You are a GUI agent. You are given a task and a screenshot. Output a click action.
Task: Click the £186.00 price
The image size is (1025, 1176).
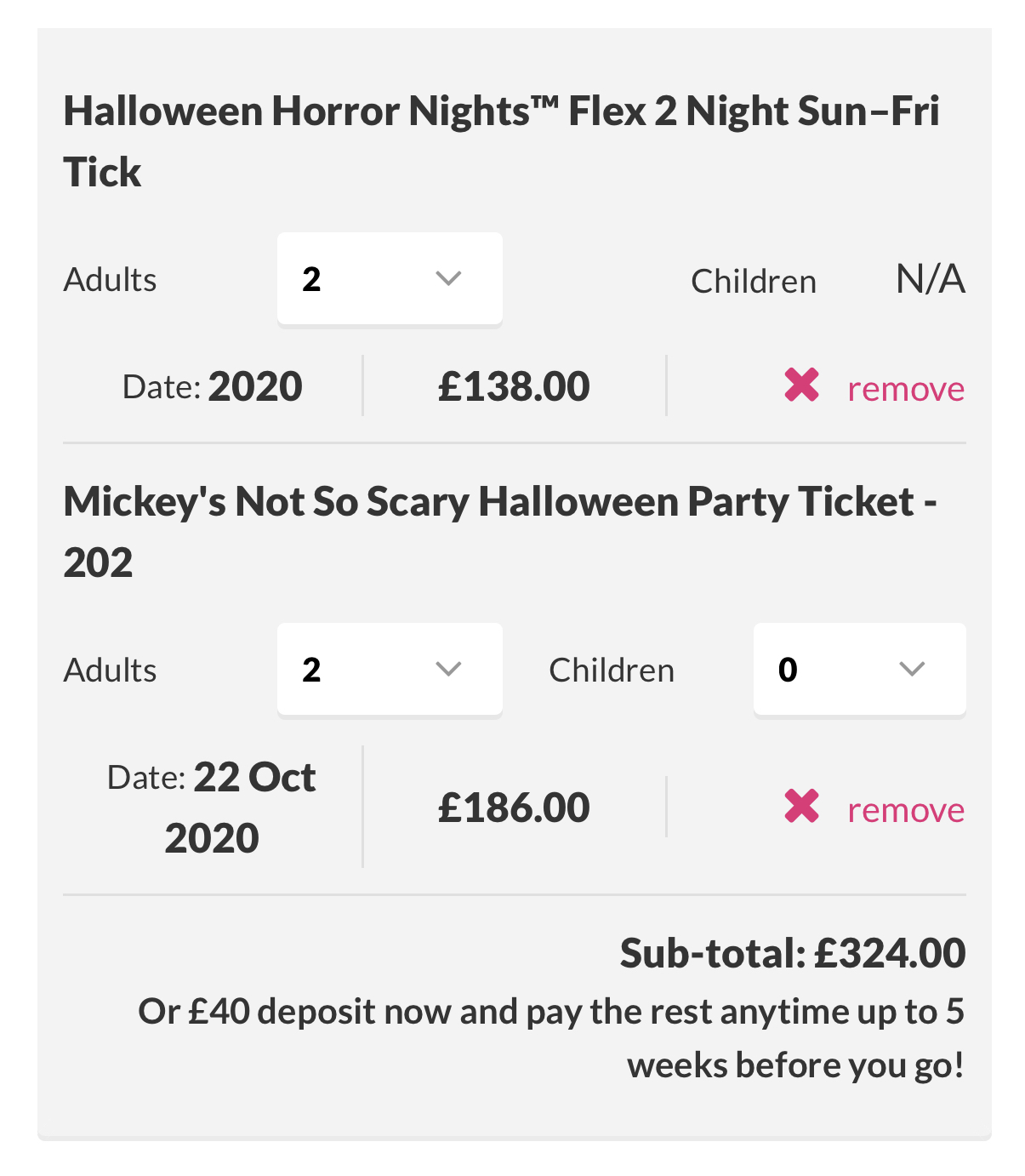point(514,807)
